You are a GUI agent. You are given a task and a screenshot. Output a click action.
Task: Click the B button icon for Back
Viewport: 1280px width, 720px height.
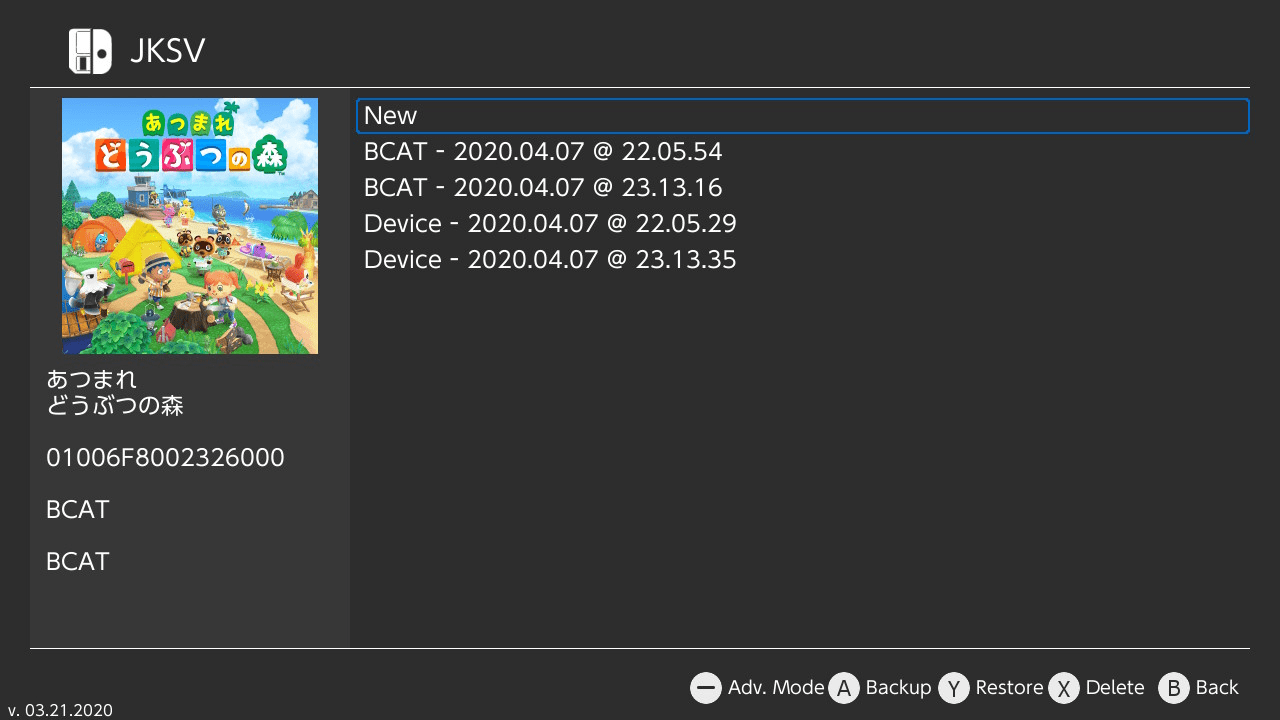(1174, 688)
